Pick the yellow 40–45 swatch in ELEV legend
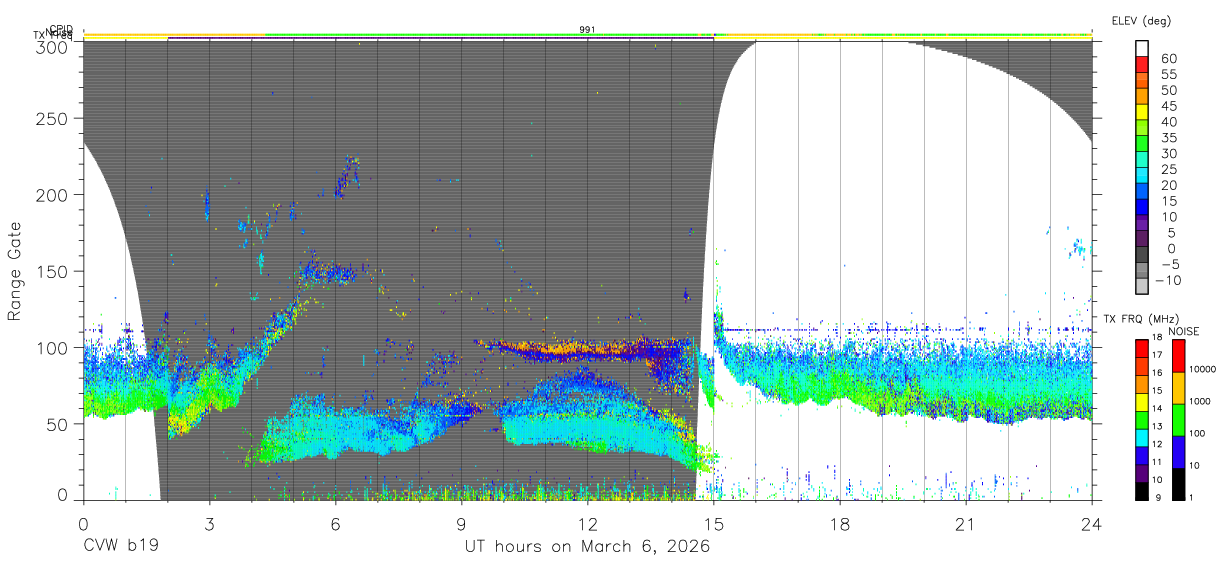This screenshot has height=567, width=1228. tap(1144, 112)
